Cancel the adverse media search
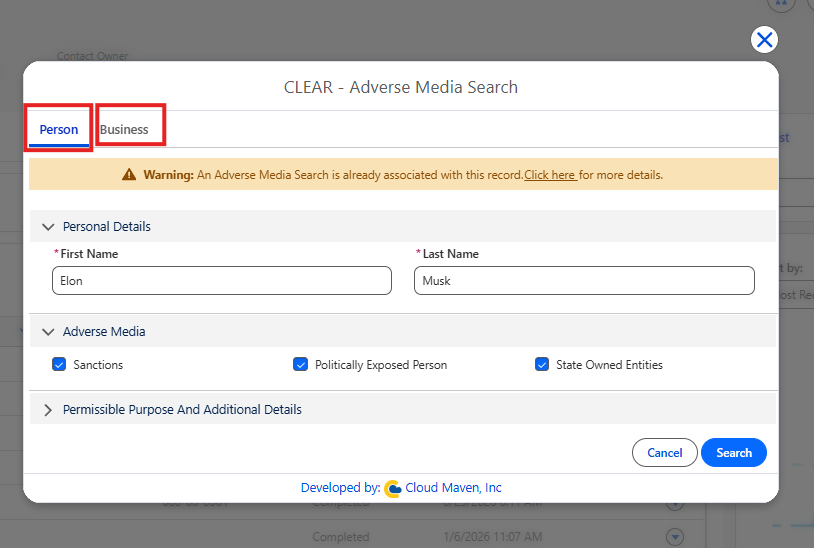This screenshot has width=814, height=548. (664, 453)
